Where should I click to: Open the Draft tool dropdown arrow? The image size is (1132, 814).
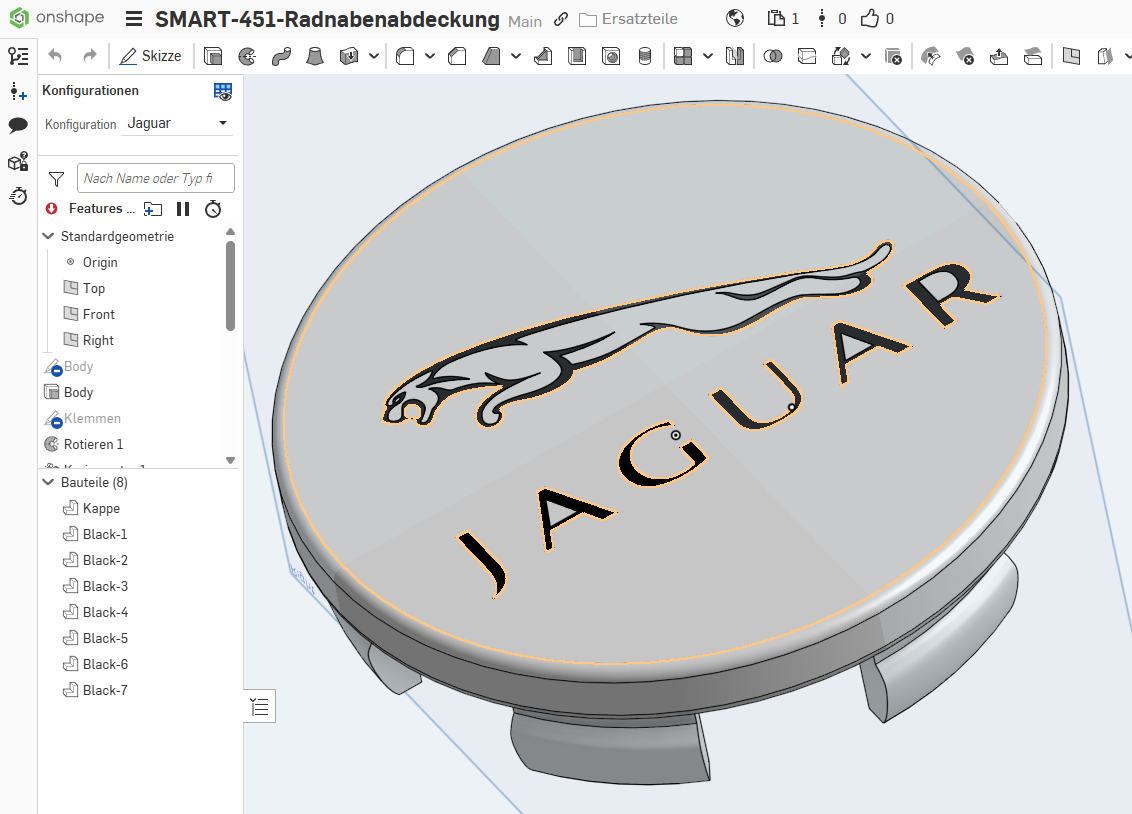516,56
